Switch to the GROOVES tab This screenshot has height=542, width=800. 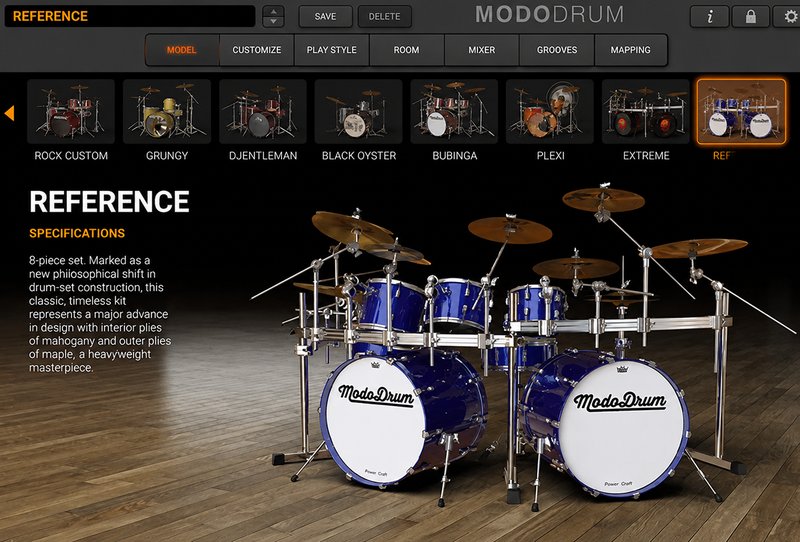(557, 50)
